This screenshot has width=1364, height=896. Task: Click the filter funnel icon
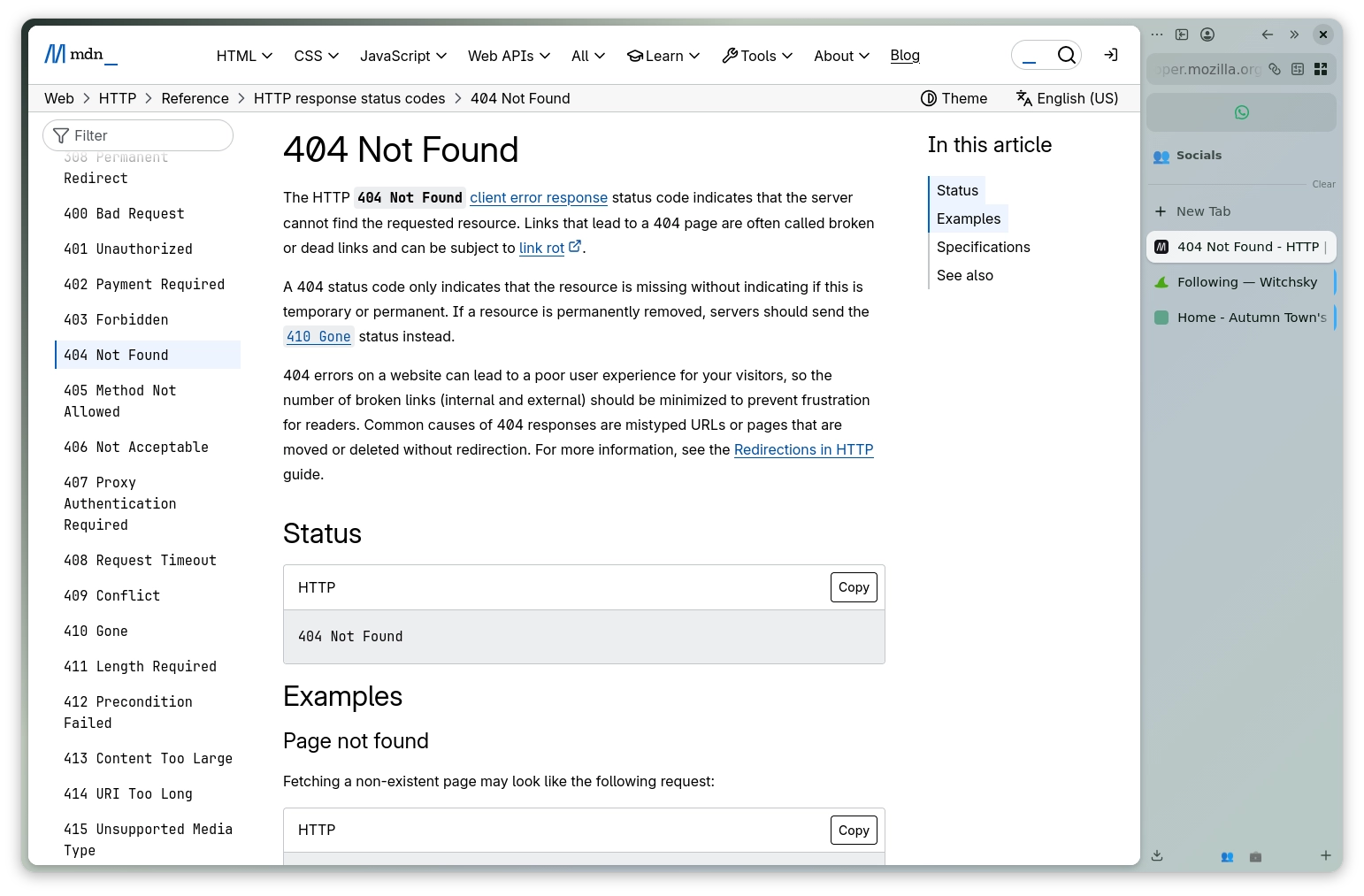[x=61, y=135]
